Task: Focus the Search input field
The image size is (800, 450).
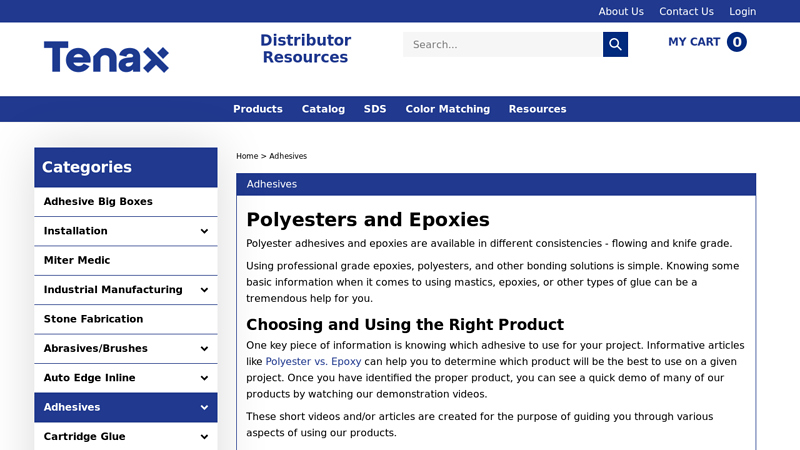Action: pyautogui.click(x=503, y=44)
